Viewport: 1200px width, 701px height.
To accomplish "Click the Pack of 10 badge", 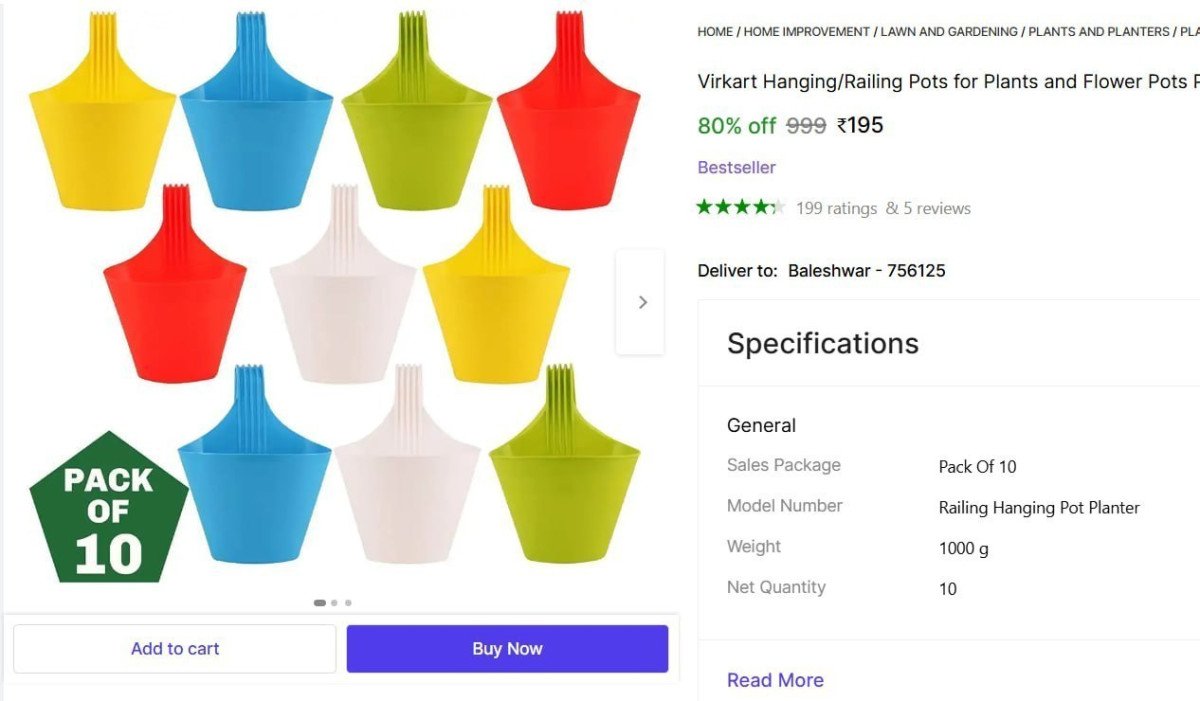I will [x=108, y=506].
